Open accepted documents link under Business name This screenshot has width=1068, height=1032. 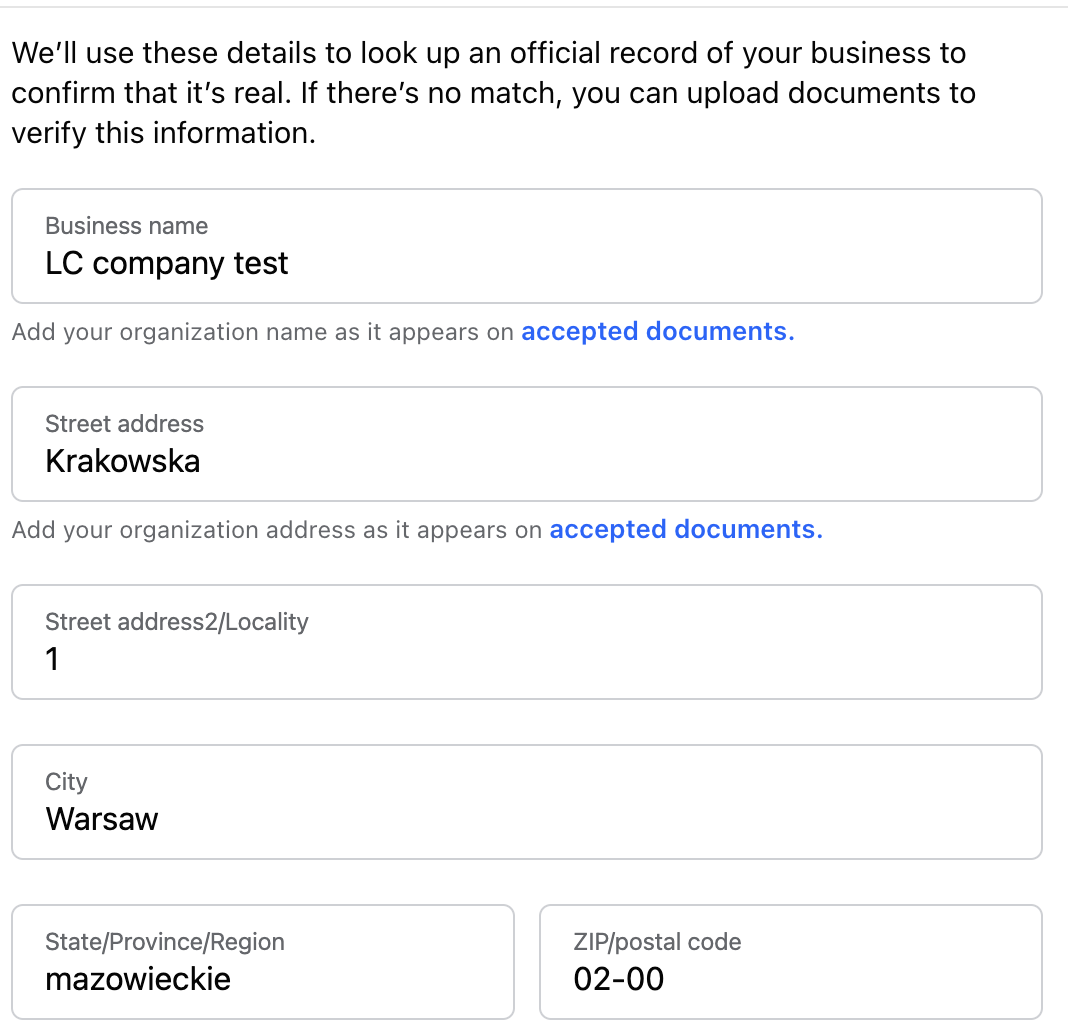(x=657, y=332)
